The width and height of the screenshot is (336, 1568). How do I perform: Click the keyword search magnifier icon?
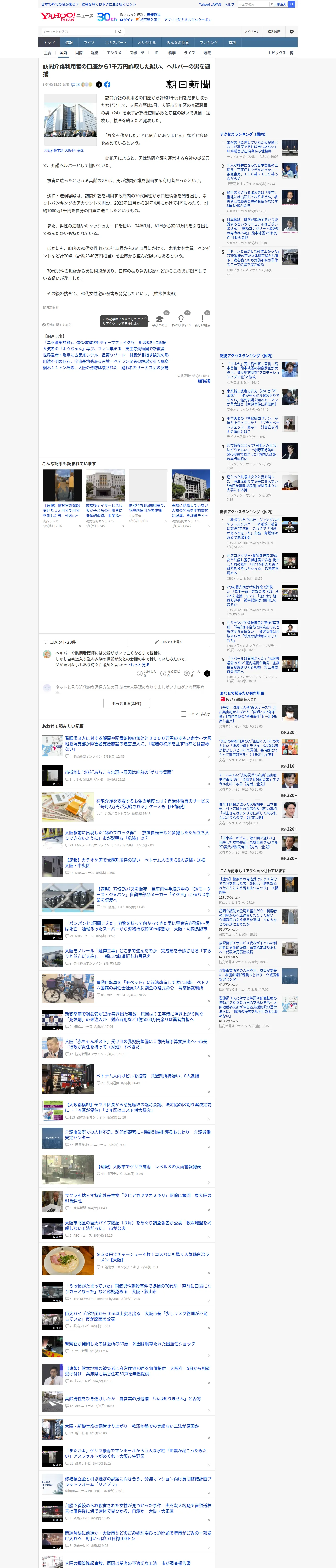(x=120, y=32)
